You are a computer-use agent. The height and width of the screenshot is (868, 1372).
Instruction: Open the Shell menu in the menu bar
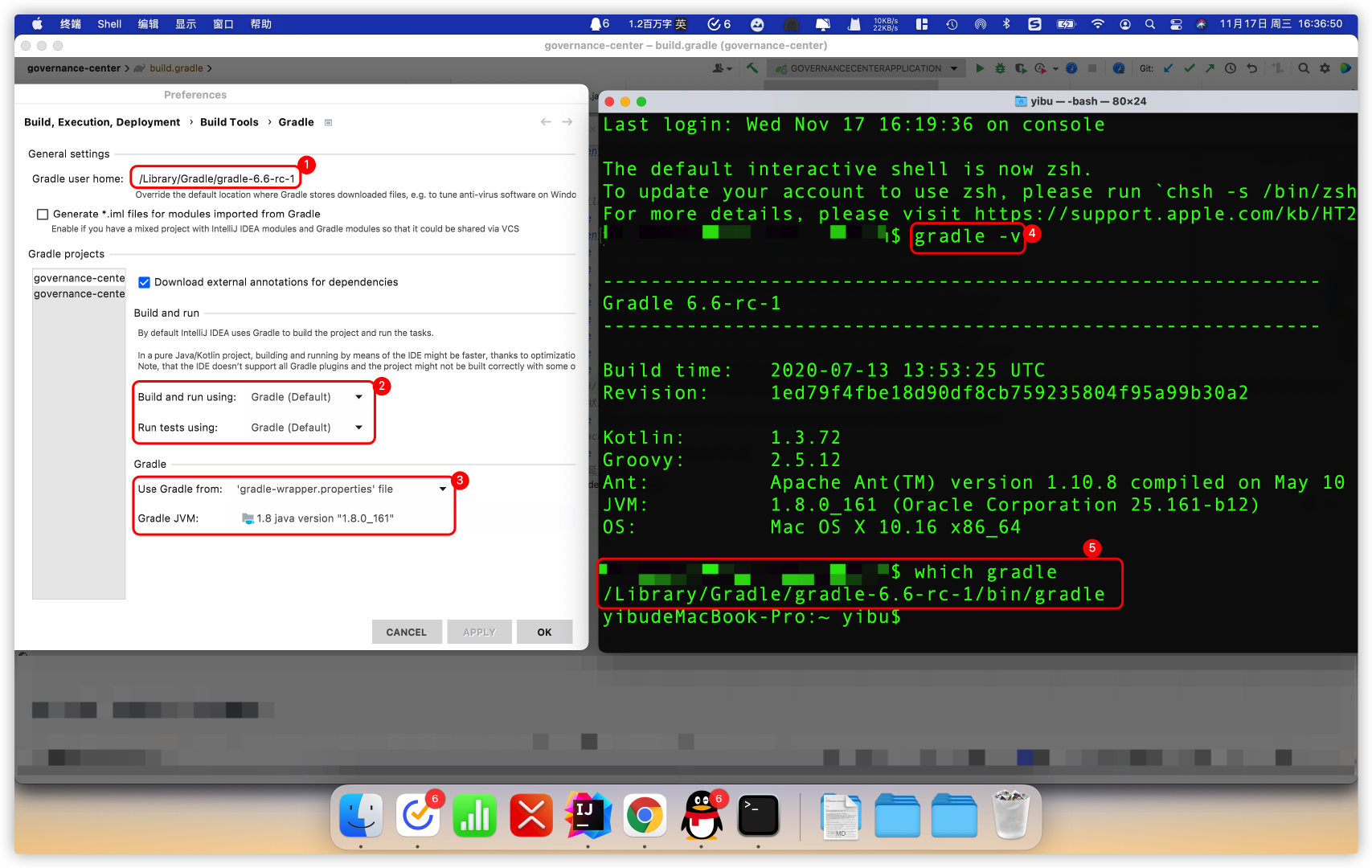(x=109, y=24)
